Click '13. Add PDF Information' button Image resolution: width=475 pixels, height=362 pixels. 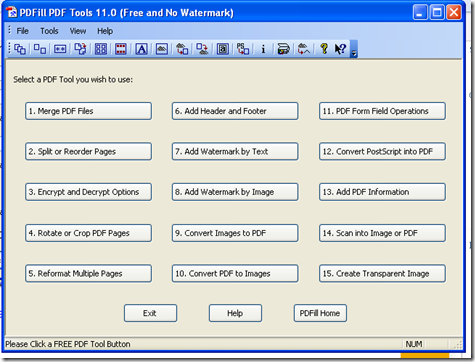point(382,192)
